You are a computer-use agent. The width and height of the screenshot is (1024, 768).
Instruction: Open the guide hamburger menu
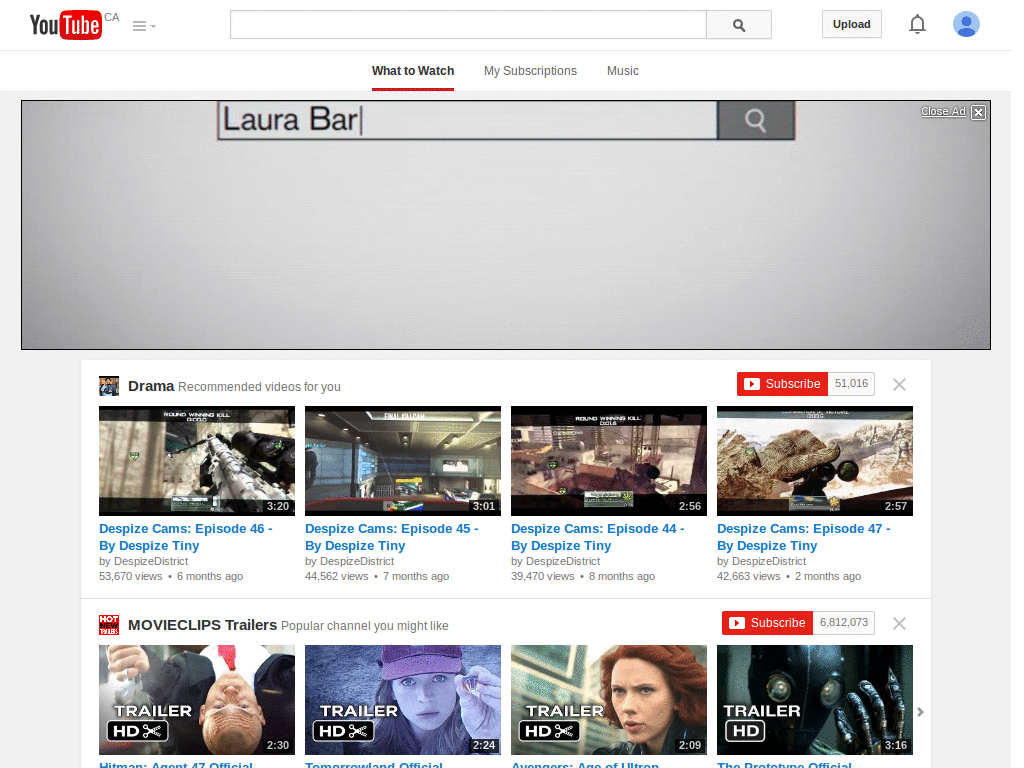(144, 26)
